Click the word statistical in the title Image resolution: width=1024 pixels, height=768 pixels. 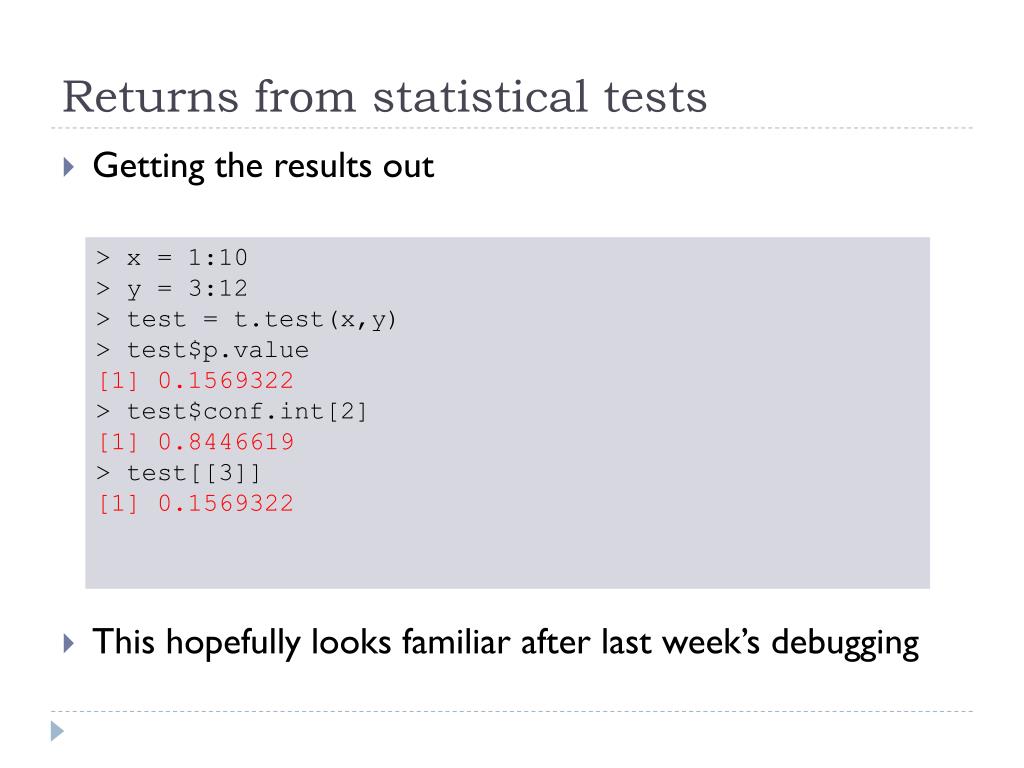[x=509, y=97]
